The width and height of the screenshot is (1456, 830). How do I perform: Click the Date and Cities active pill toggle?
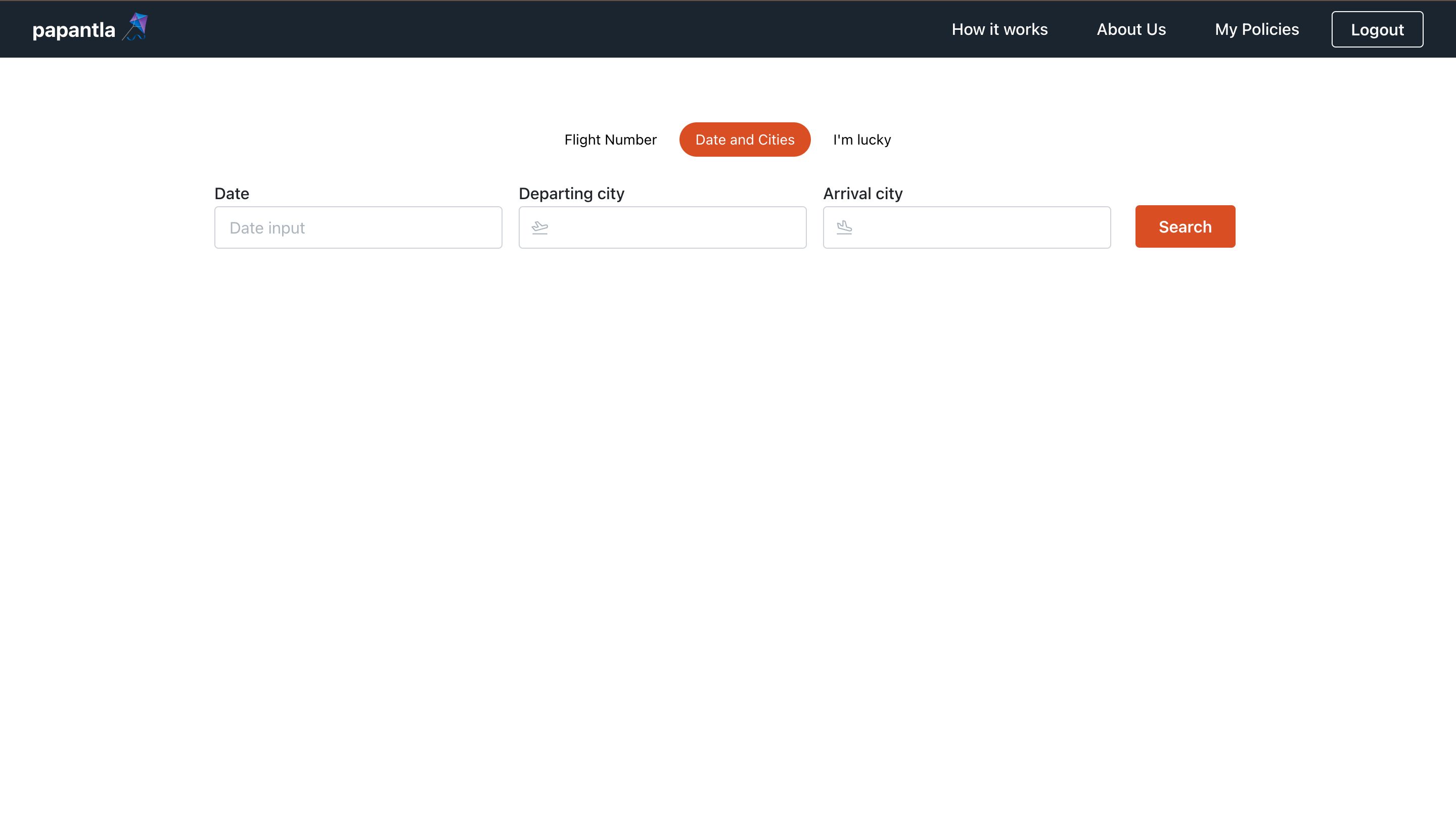tap(745, 139)
